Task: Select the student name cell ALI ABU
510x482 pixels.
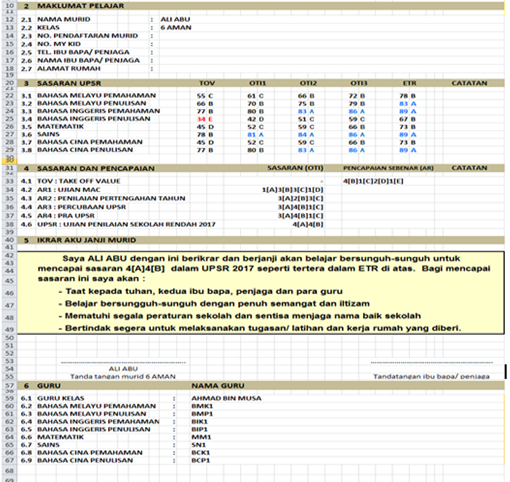Action: [175, 19]
